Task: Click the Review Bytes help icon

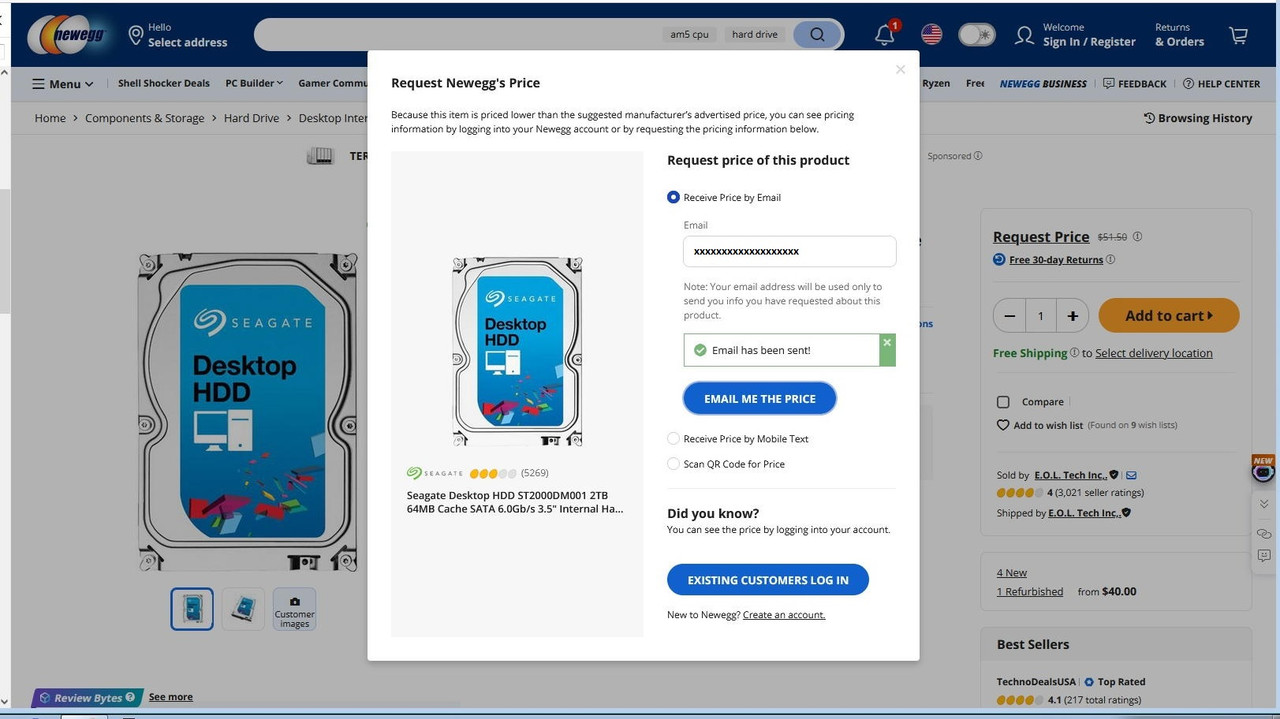Action: coord(130,698)
